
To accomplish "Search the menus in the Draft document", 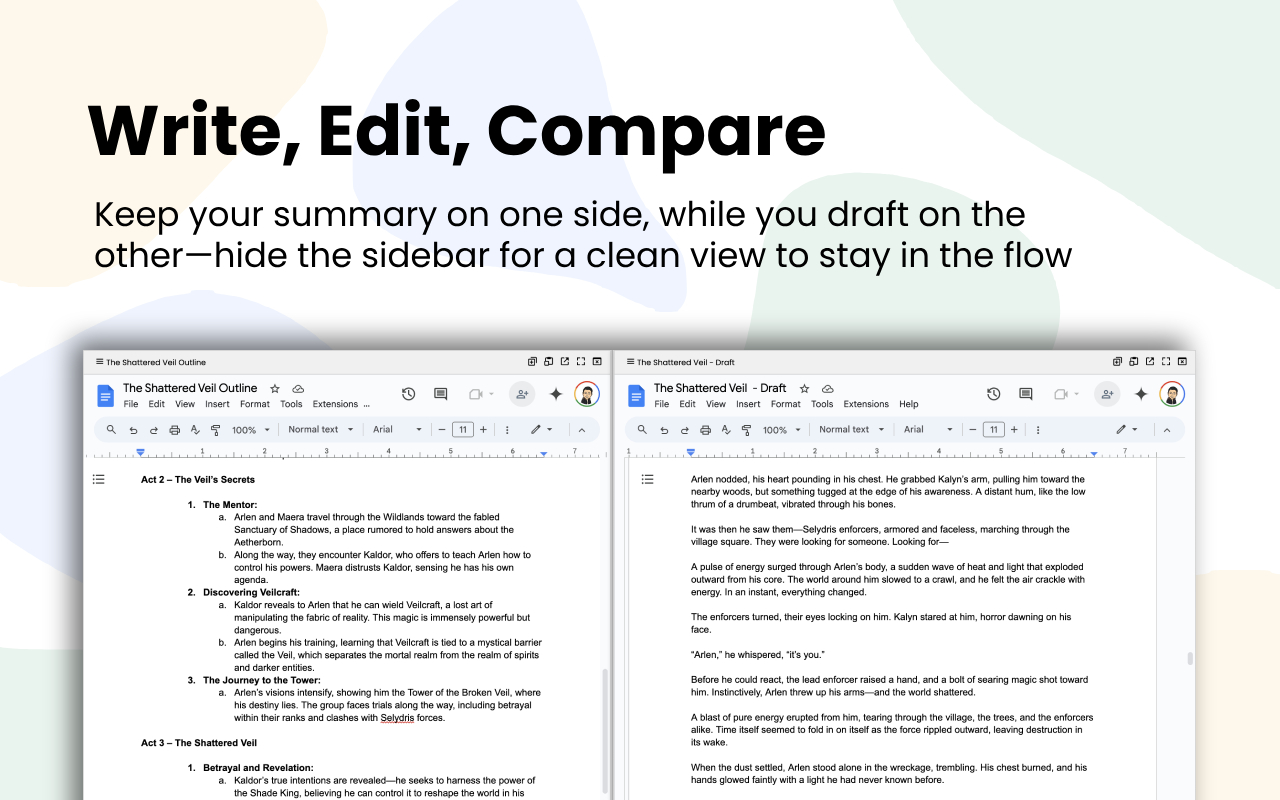I will pos(640,429).
